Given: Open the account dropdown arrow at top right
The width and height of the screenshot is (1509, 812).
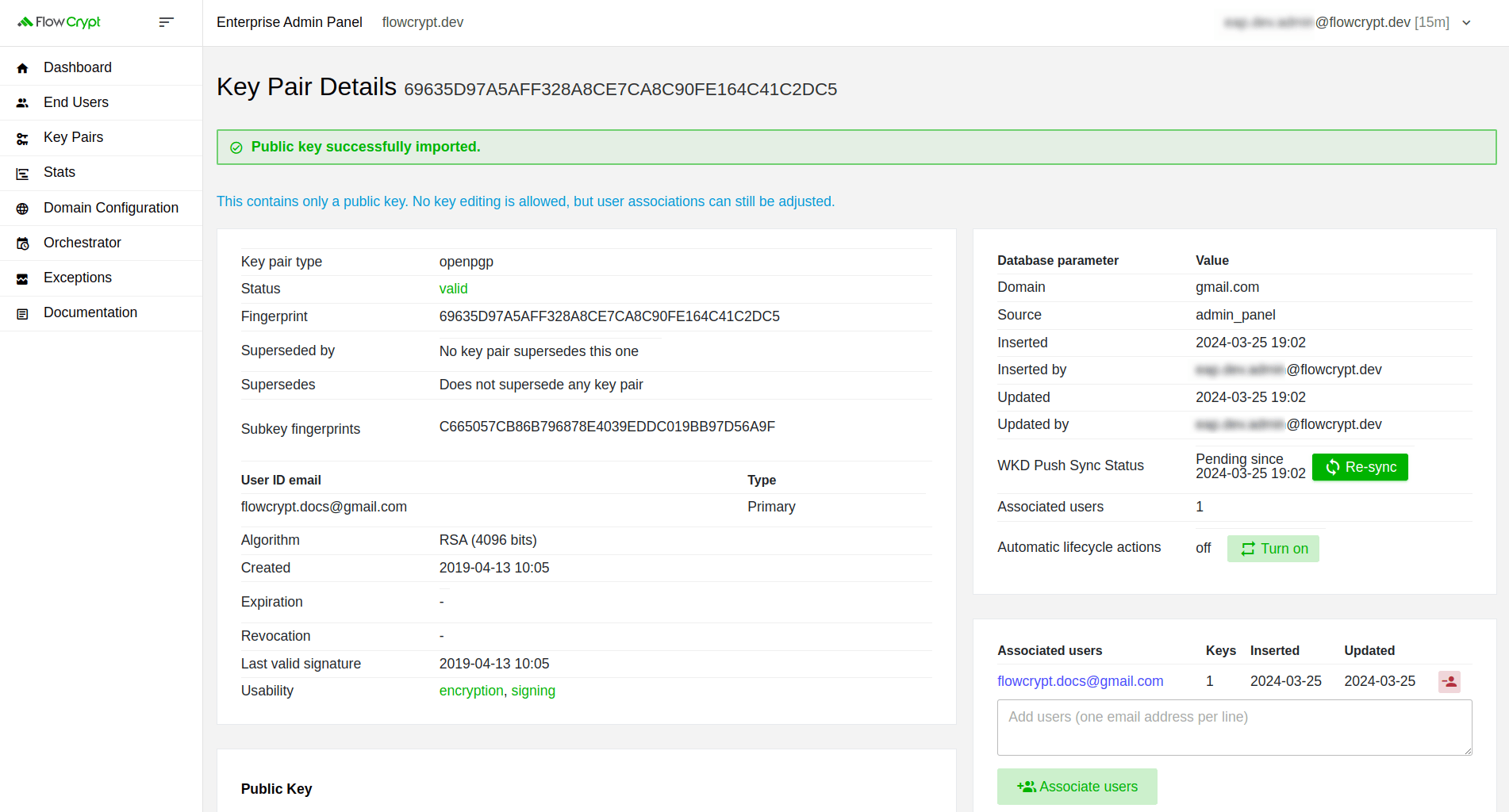Looking at the screenshot, I should (x=1466, y=23).
